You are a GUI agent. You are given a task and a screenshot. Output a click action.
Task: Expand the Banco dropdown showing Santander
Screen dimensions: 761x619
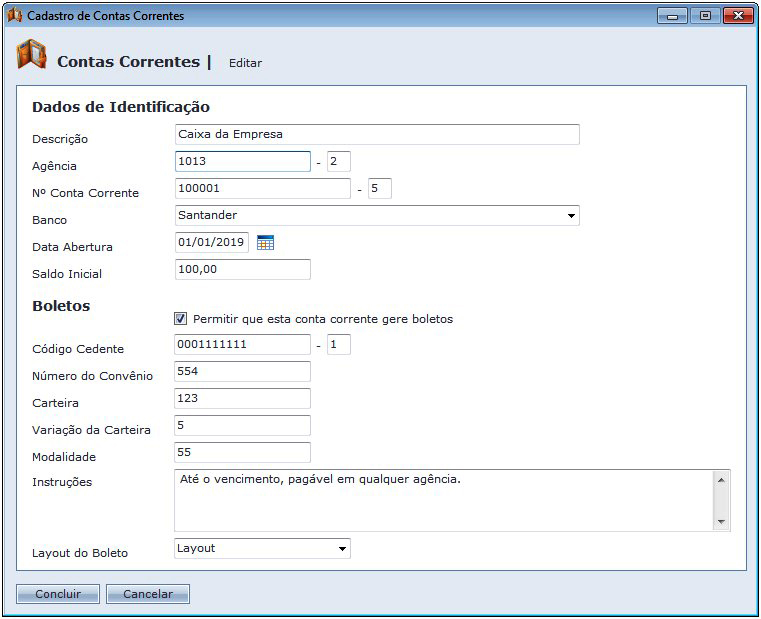377,216
